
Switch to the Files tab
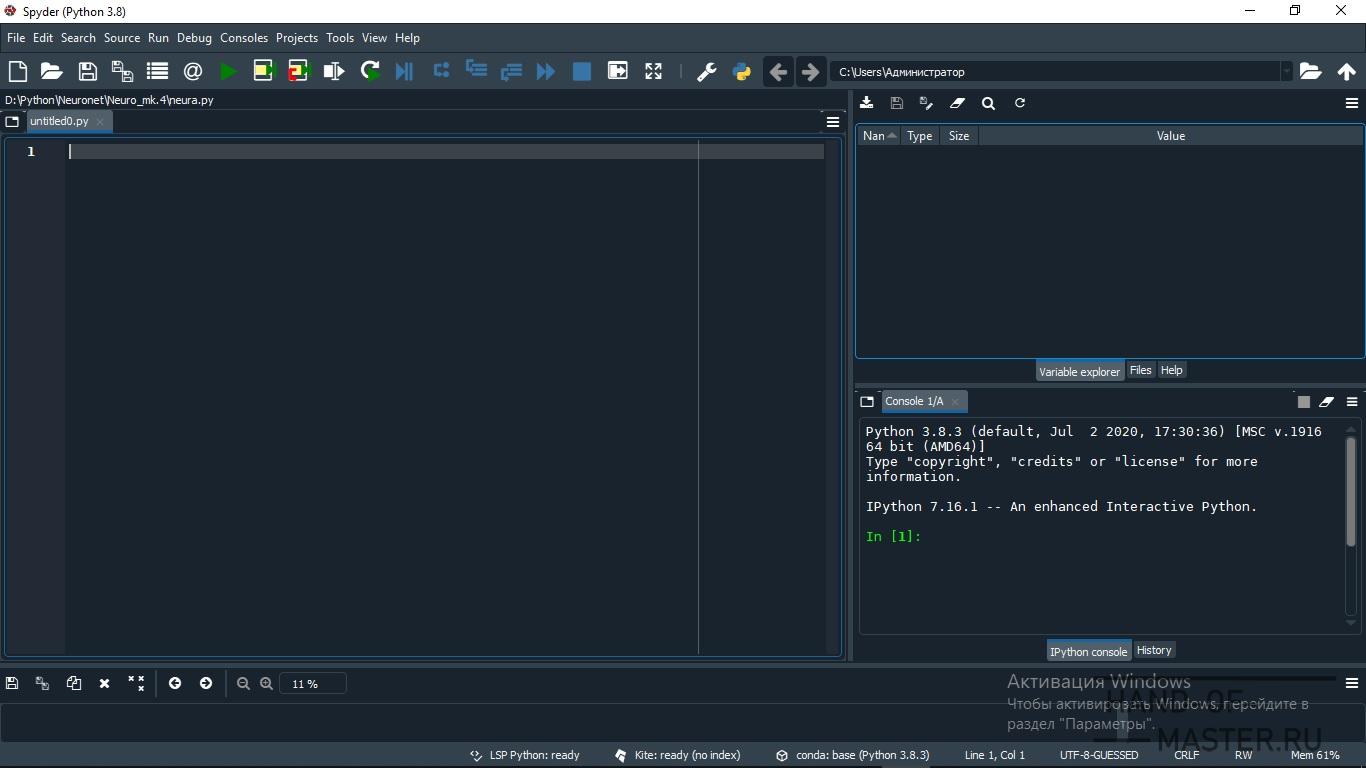pos(1140,370)
